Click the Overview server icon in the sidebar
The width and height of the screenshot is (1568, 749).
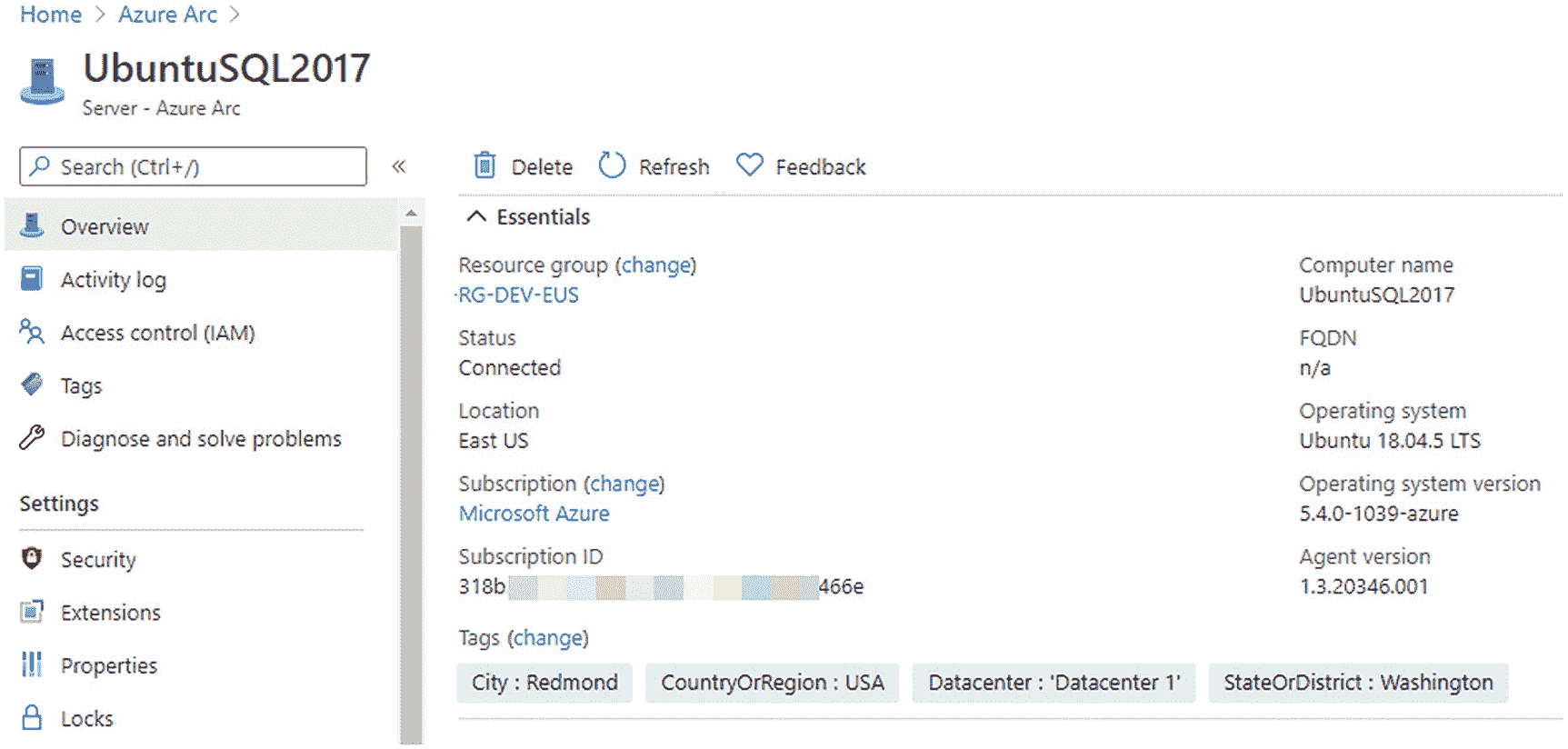pos(32,225)
